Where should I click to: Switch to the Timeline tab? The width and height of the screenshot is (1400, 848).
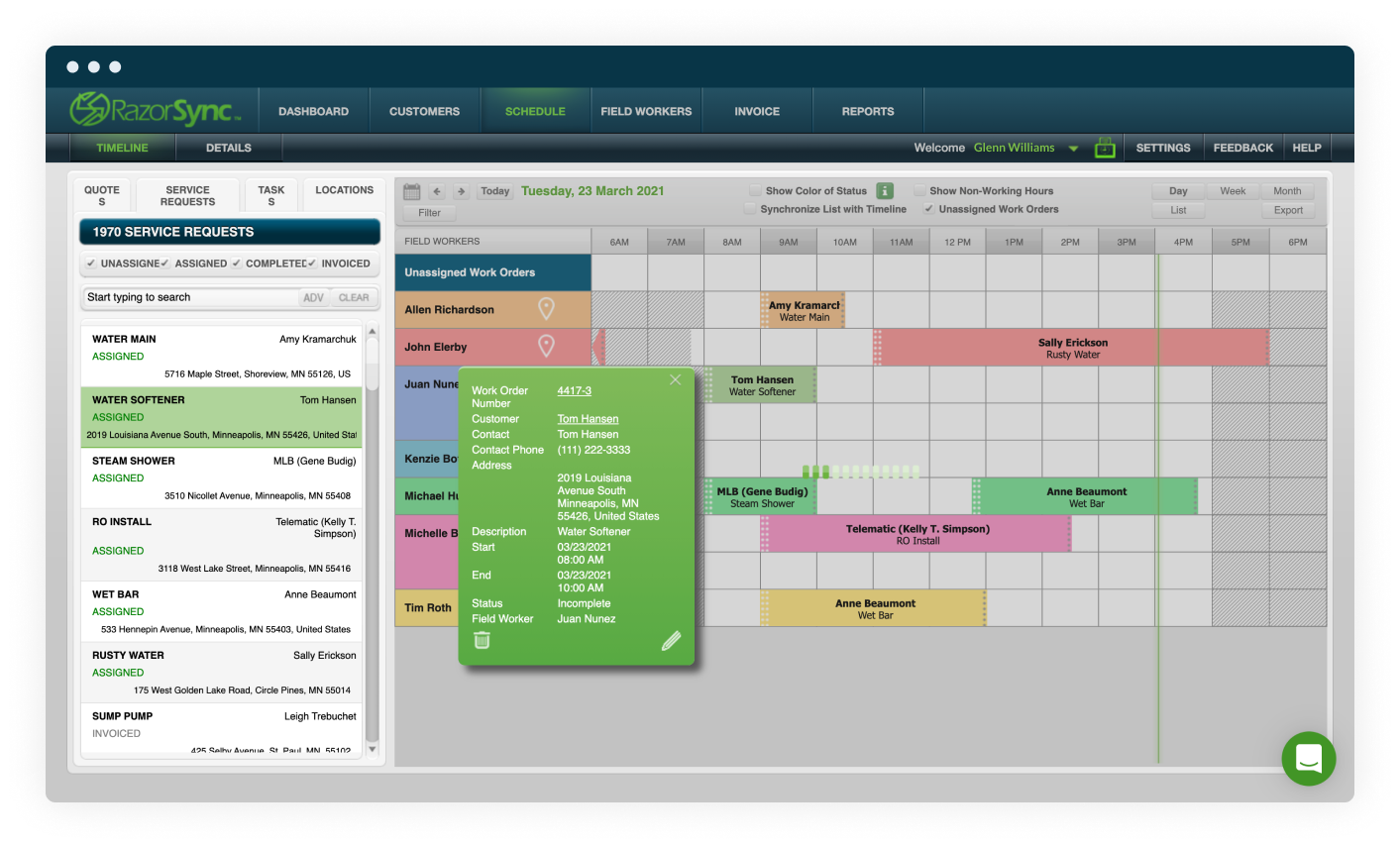click(x=122, y=148)
